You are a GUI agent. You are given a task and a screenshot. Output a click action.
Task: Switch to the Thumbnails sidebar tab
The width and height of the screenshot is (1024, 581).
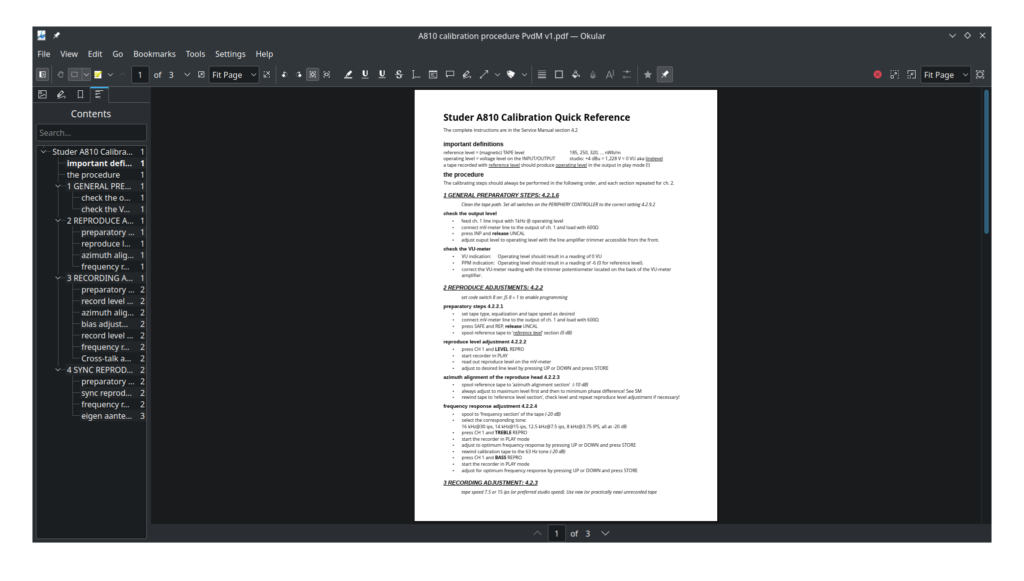coord(42,95)
